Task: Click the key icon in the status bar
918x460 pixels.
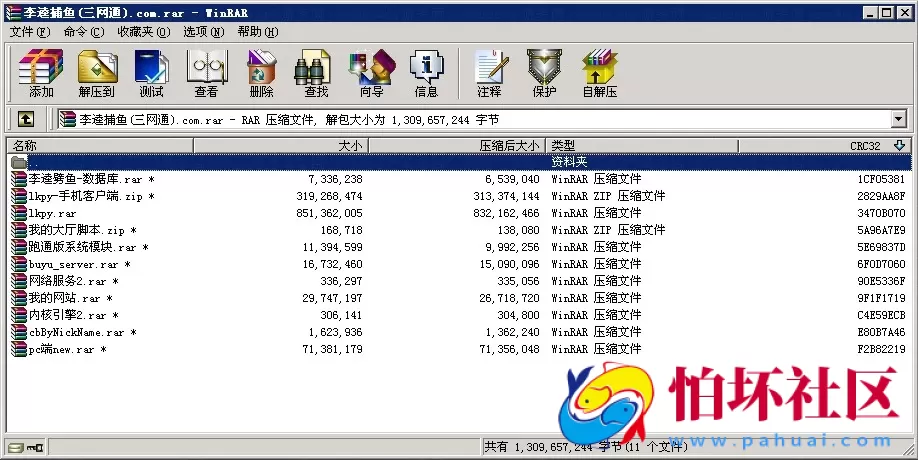Action: [x=35, y=448]
